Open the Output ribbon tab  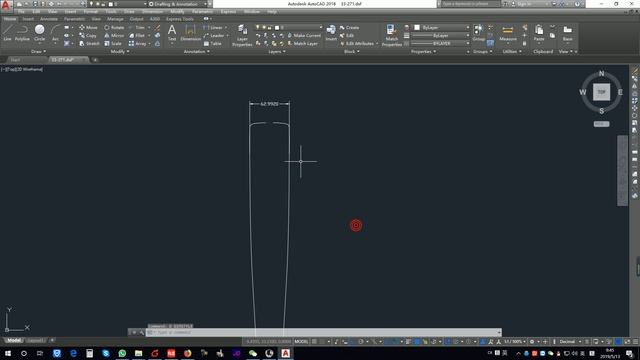(x=136, y=19)
